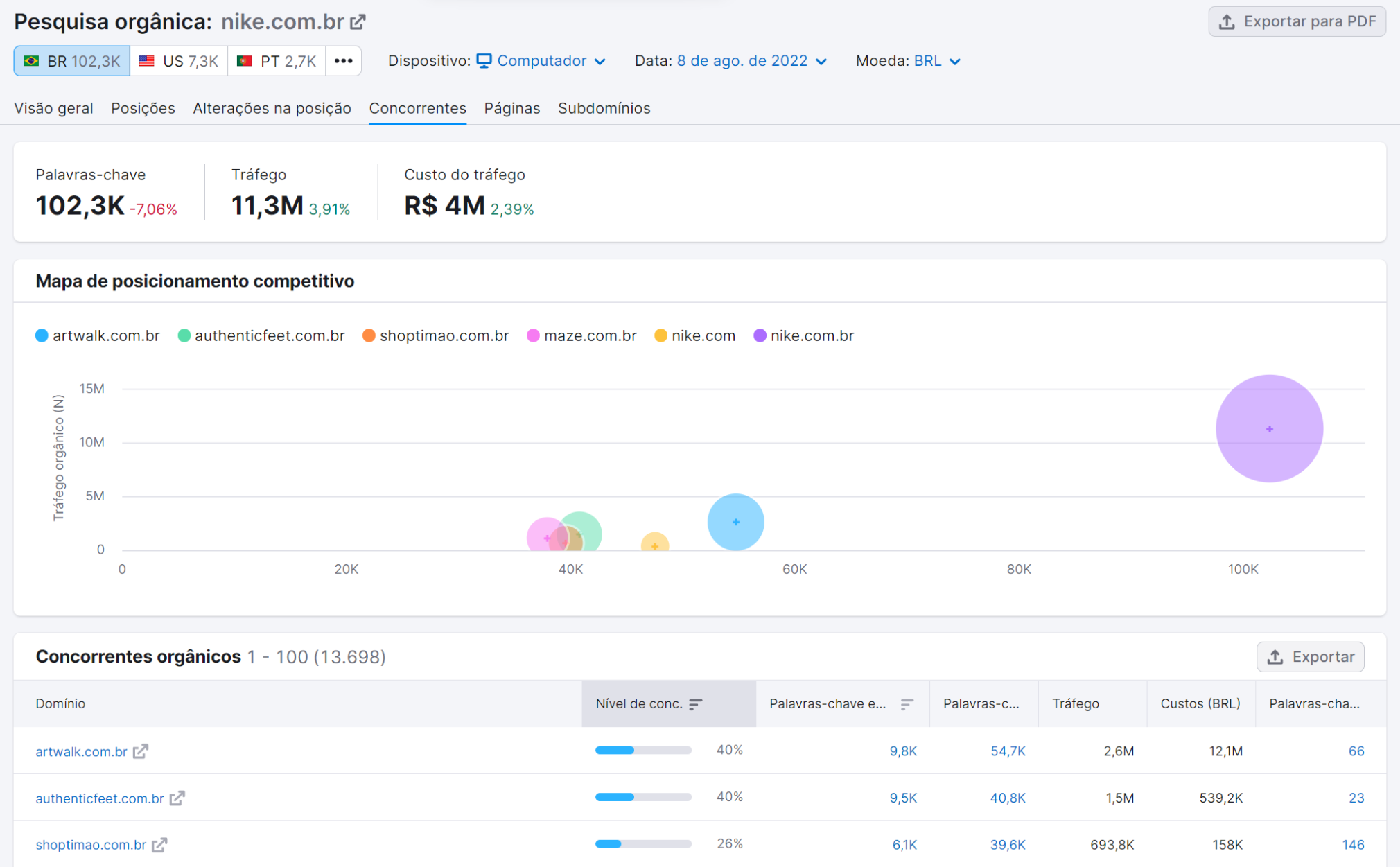Click sort icon in Palavras-chave e... column
Viewport: 1400px width, 867px height.
tap(907, 704)
